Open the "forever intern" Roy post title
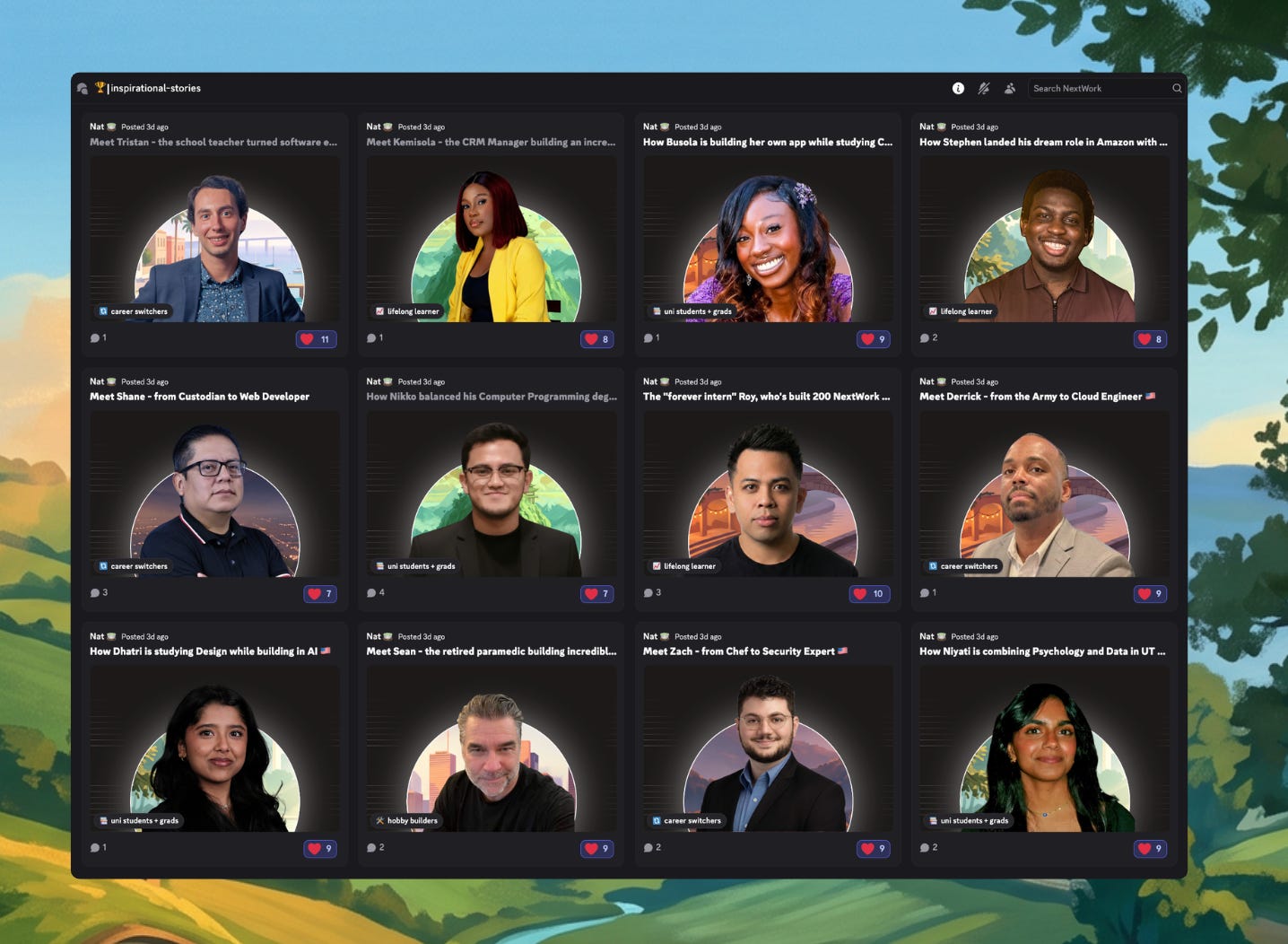Viewport: 1288px width, 944px height. pyautogui.click(x=767, y=397)
